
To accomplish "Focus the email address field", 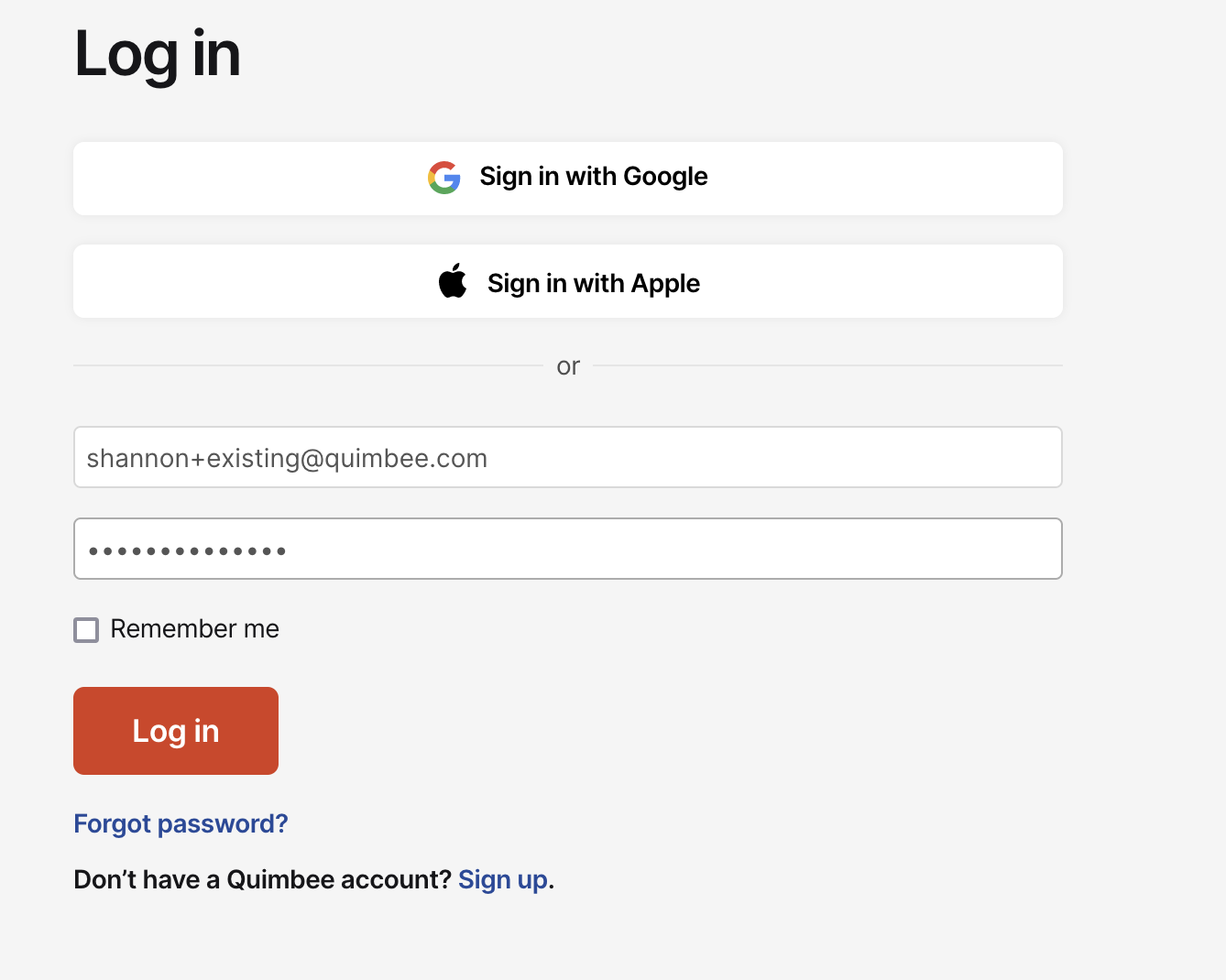I will point(568,457).
